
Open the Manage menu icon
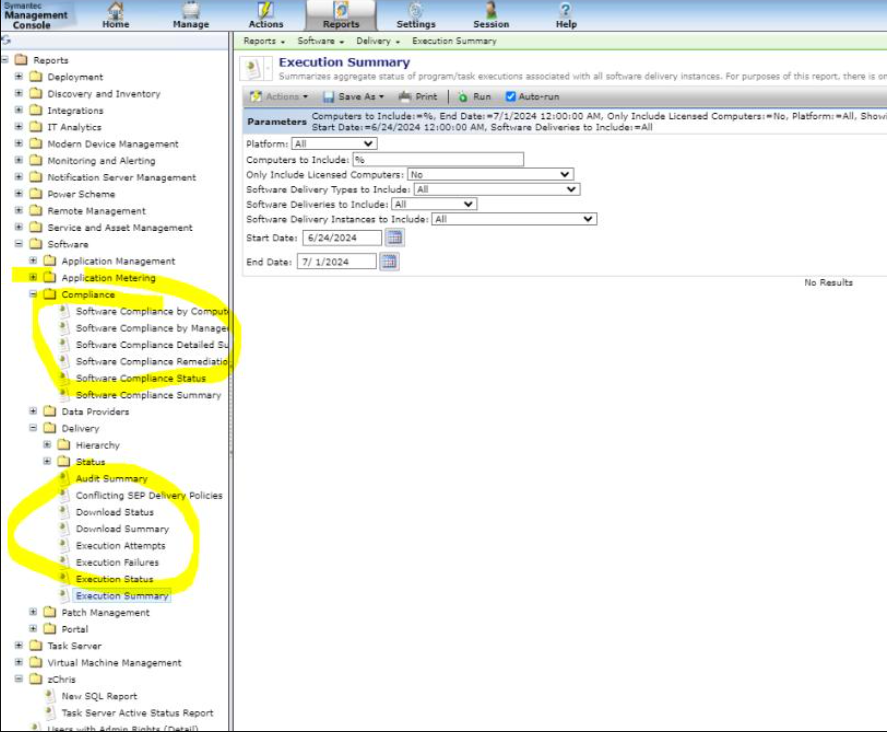click(191, 10)
